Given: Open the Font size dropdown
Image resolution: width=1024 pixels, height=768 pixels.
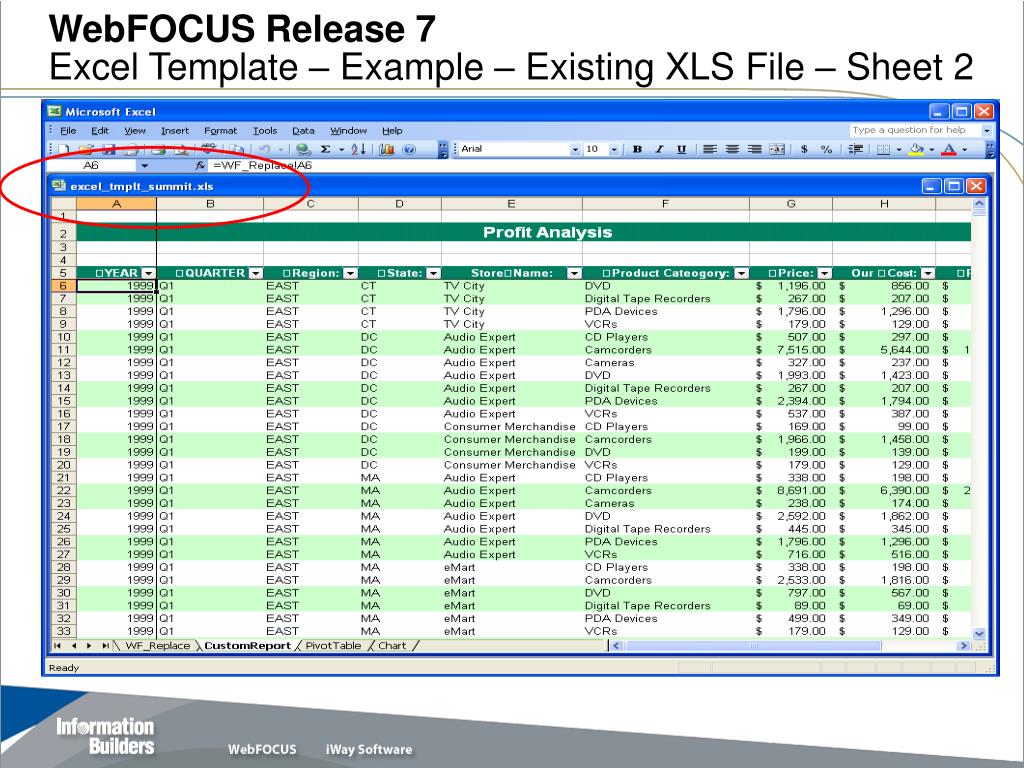Looking at the screenshot, I should 614,150.
